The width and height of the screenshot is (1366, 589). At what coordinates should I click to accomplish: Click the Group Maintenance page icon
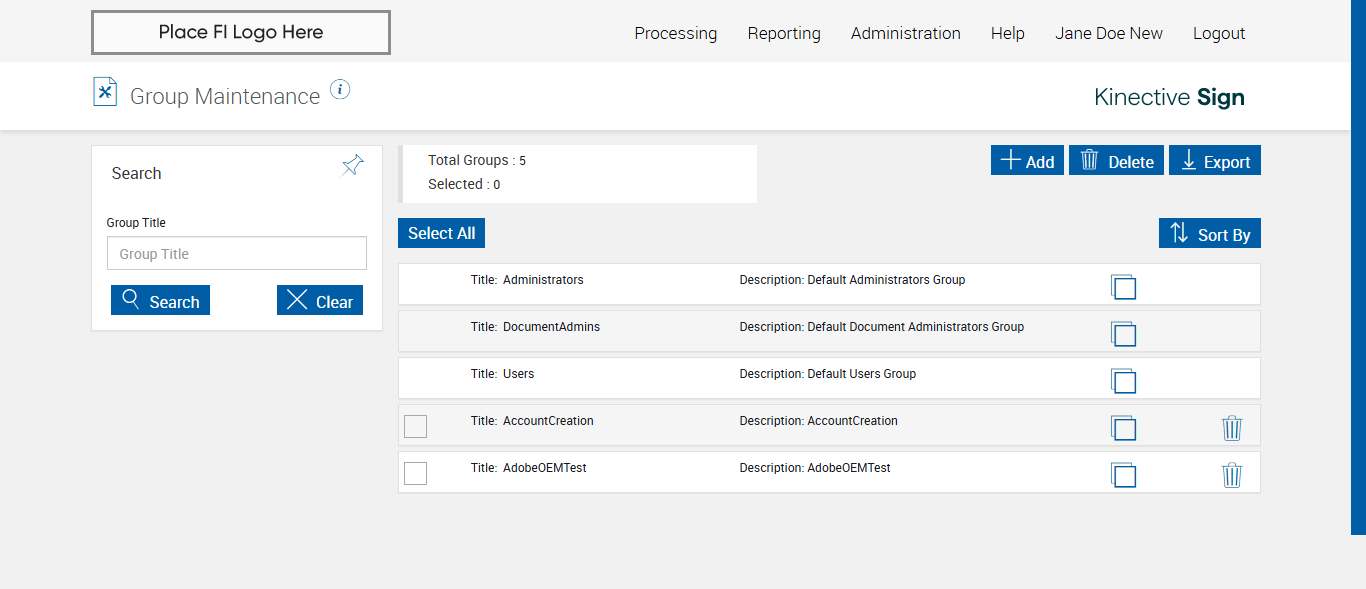[105, 92]
